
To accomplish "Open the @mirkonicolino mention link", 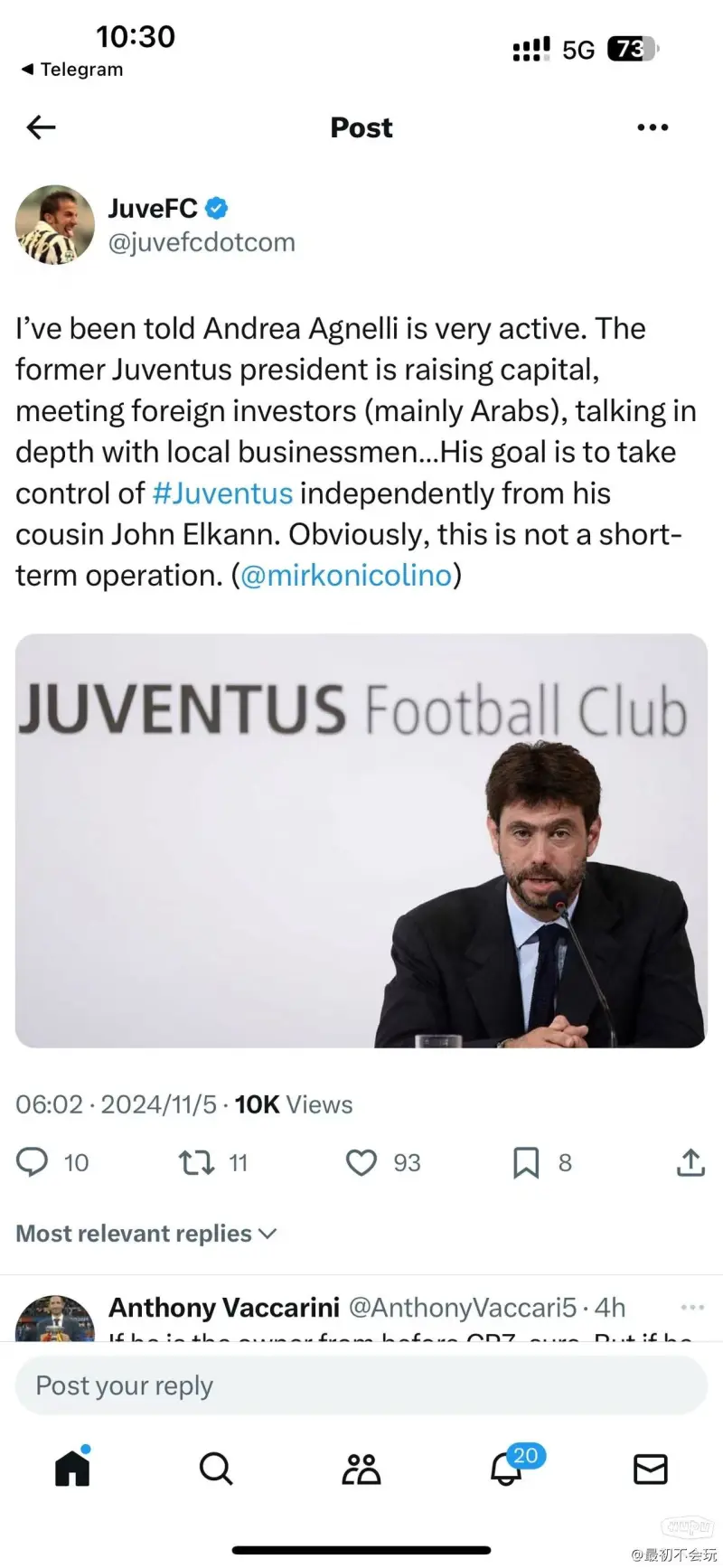I will point(346,576).
